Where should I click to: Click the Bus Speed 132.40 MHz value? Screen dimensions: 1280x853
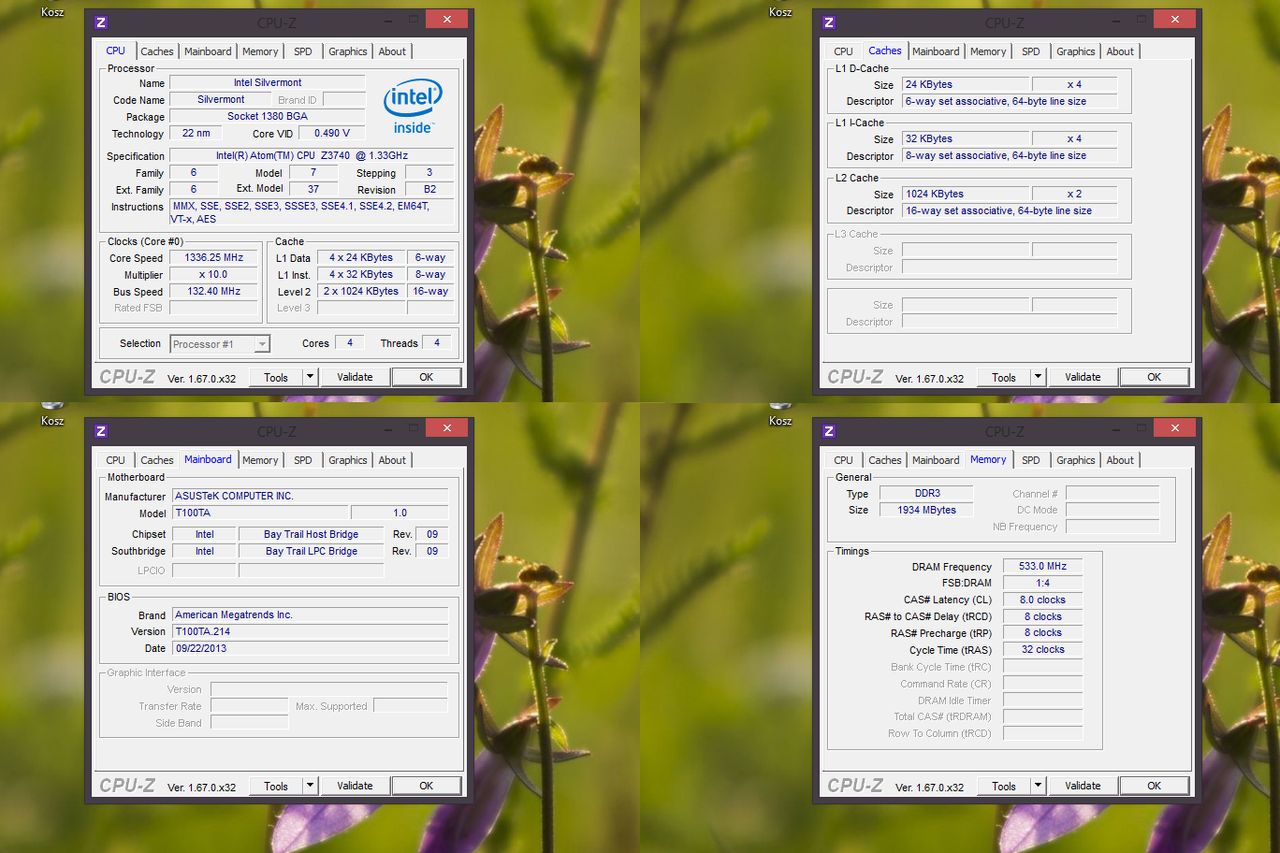[213, 292]
